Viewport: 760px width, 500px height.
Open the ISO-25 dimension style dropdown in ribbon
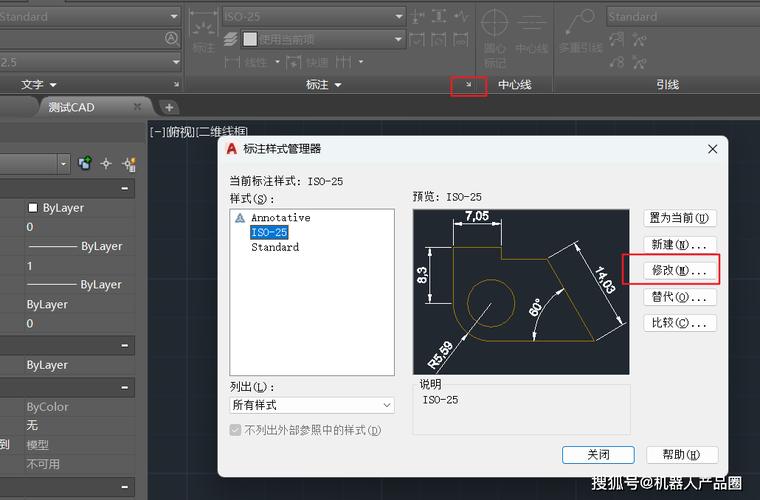[x=315, y=17]
